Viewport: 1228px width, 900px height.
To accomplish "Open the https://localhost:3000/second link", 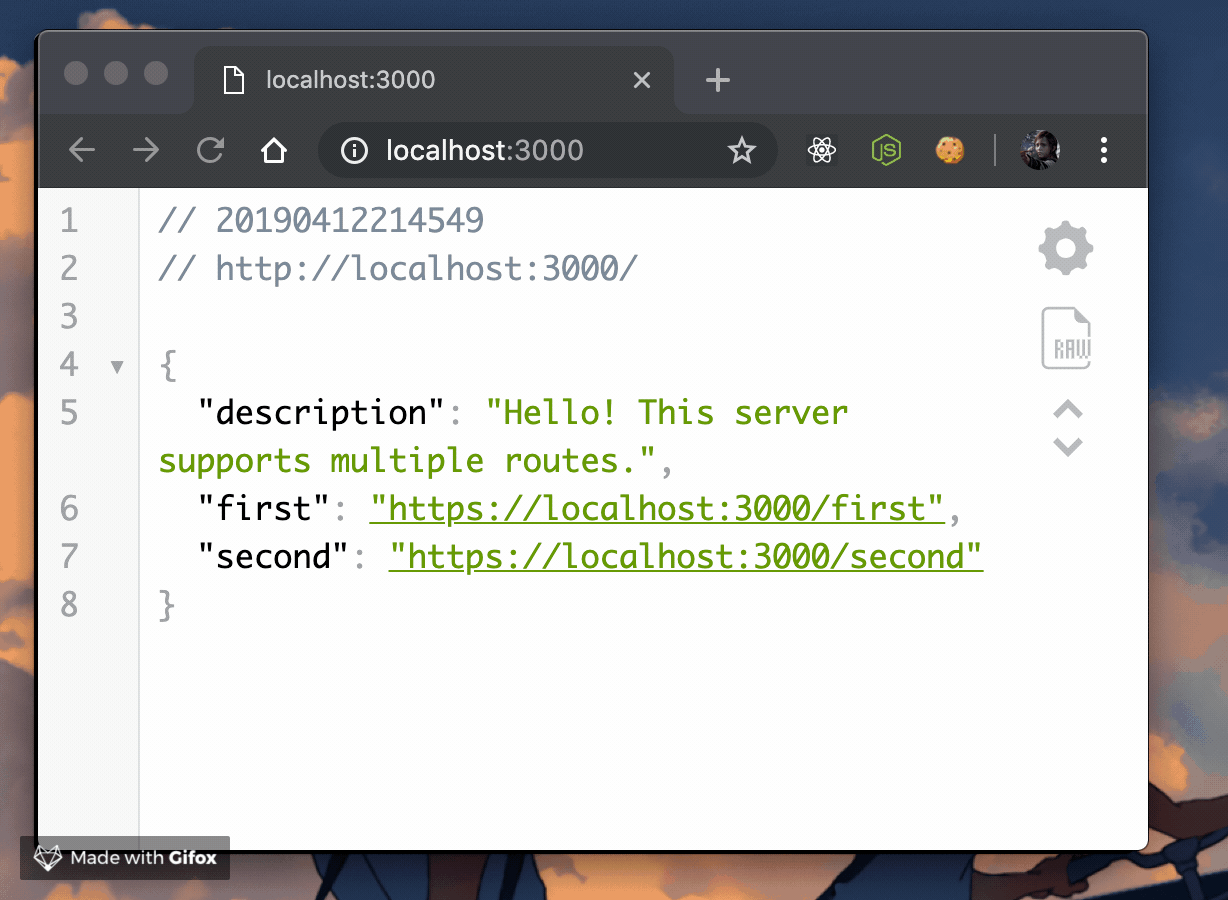I will click(684, 556).
